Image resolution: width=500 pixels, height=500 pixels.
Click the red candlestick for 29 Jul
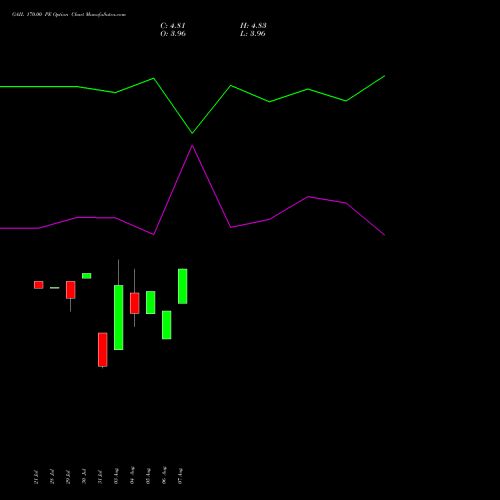(x=71, y=290)
